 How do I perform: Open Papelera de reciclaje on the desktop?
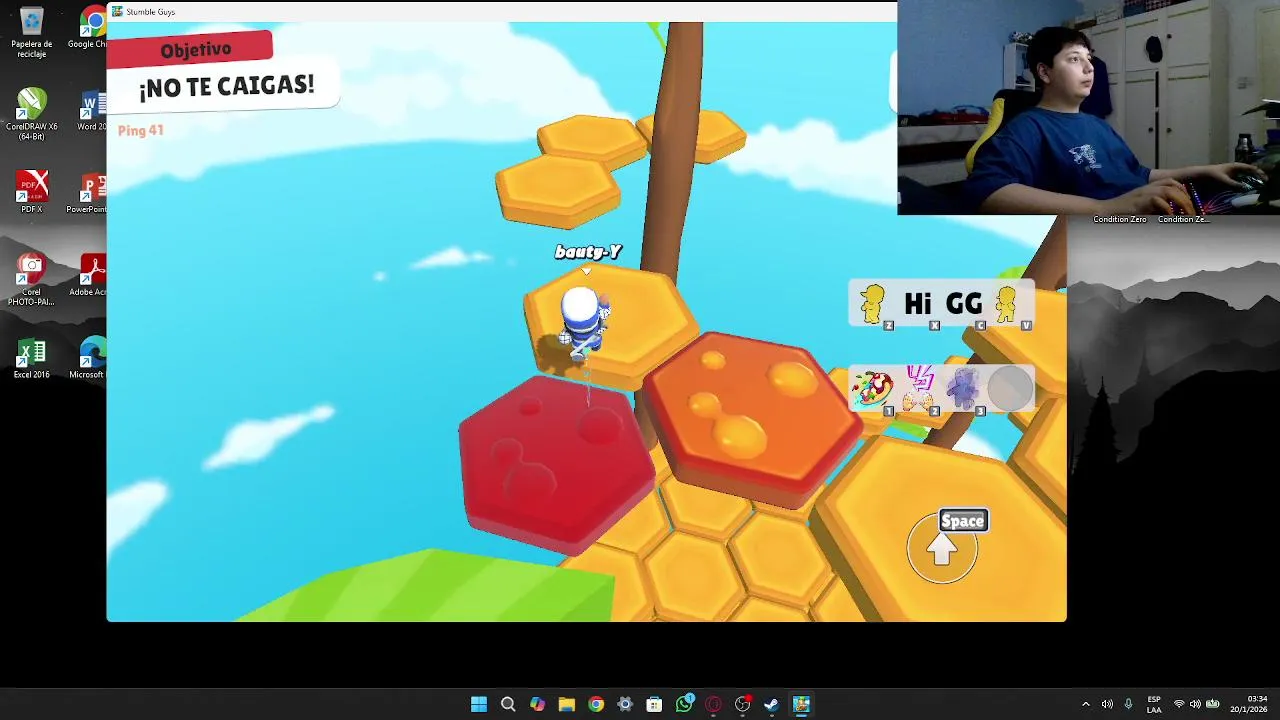(32, 32)
